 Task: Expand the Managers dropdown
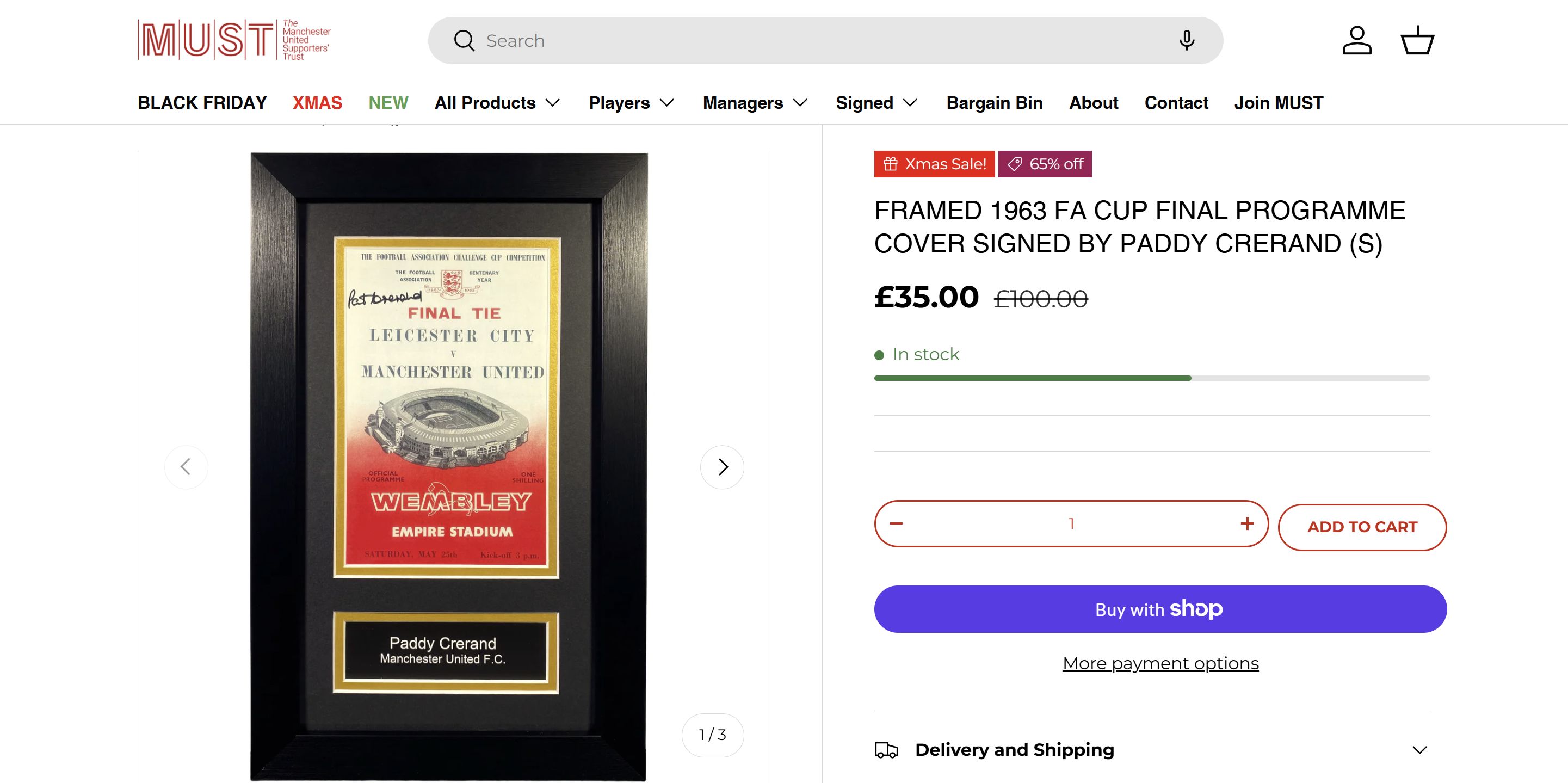tap(755, 103)
